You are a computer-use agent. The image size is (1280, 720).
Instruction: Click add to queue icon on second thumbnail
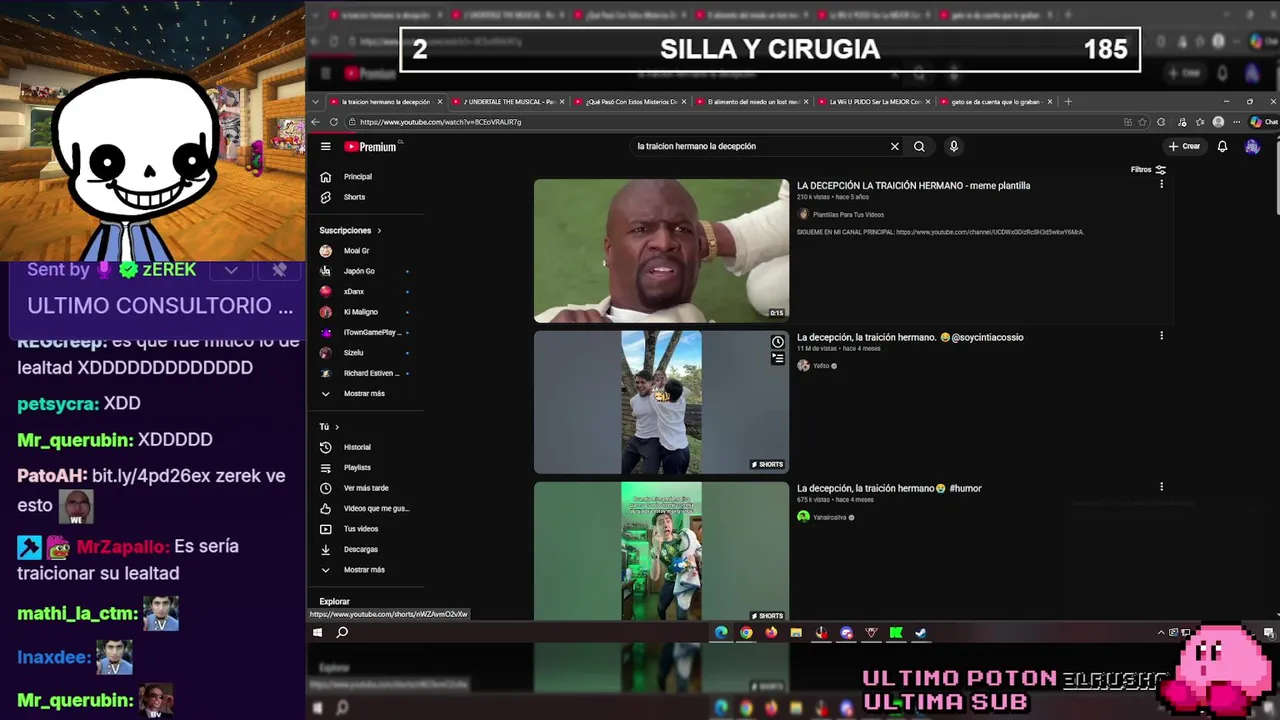coord(778,358)
